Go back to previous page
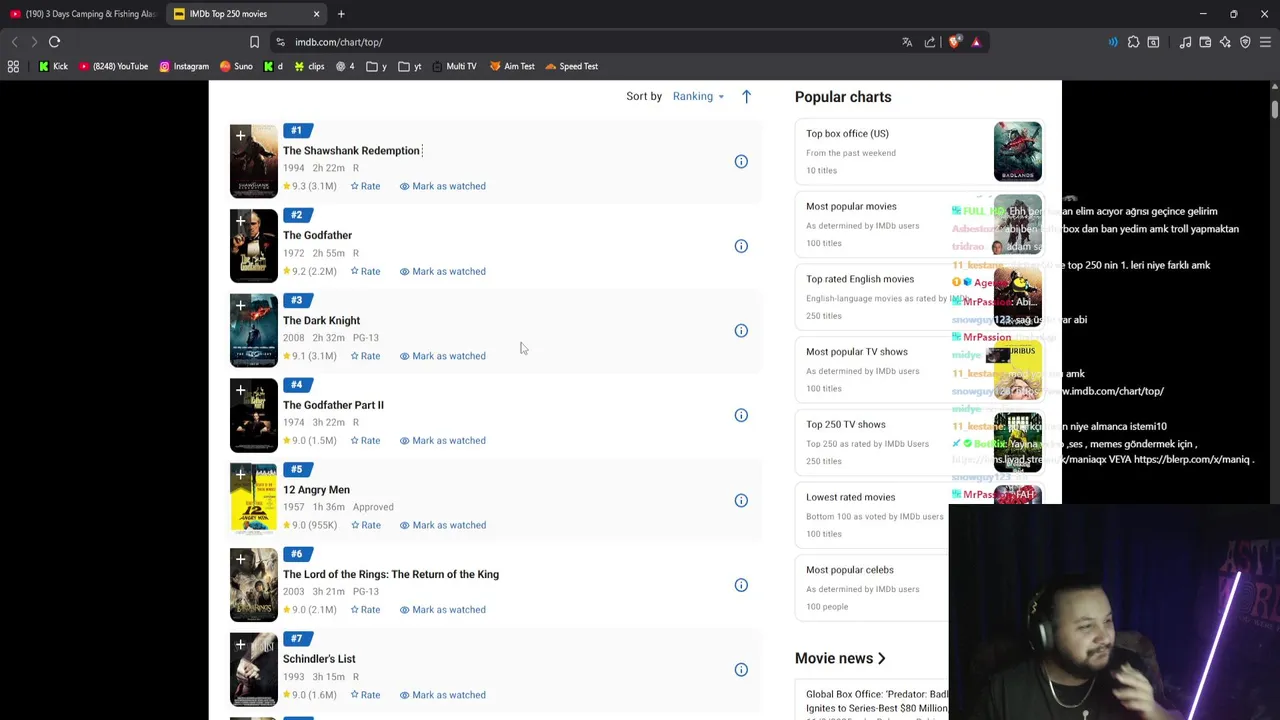The width and height of the screenshot is (1280, 720). pyautogui.click(x=14, y=42)
